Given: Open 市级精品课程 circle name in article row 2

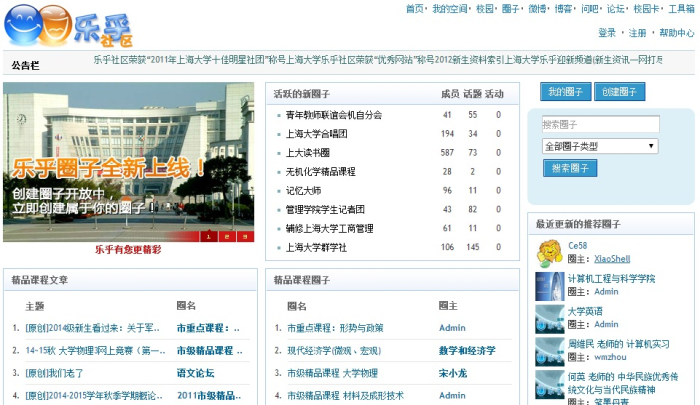Looking at the screenshot, I should pos(209,351).
